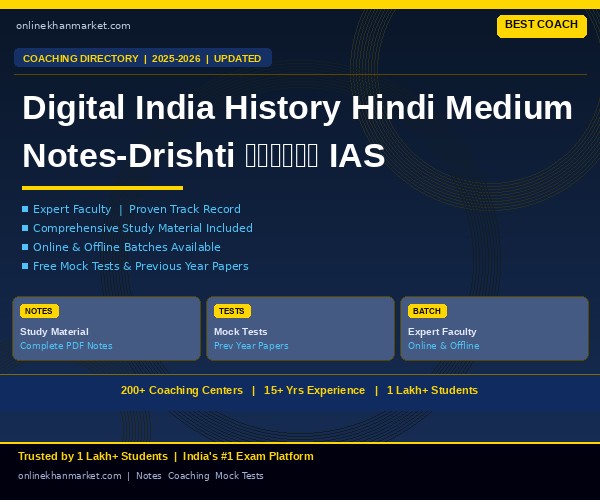Image resolution: width=600 pixels, height=500 pixels.
Task: Open the Mock Tests card title
Action: [240, 332]
